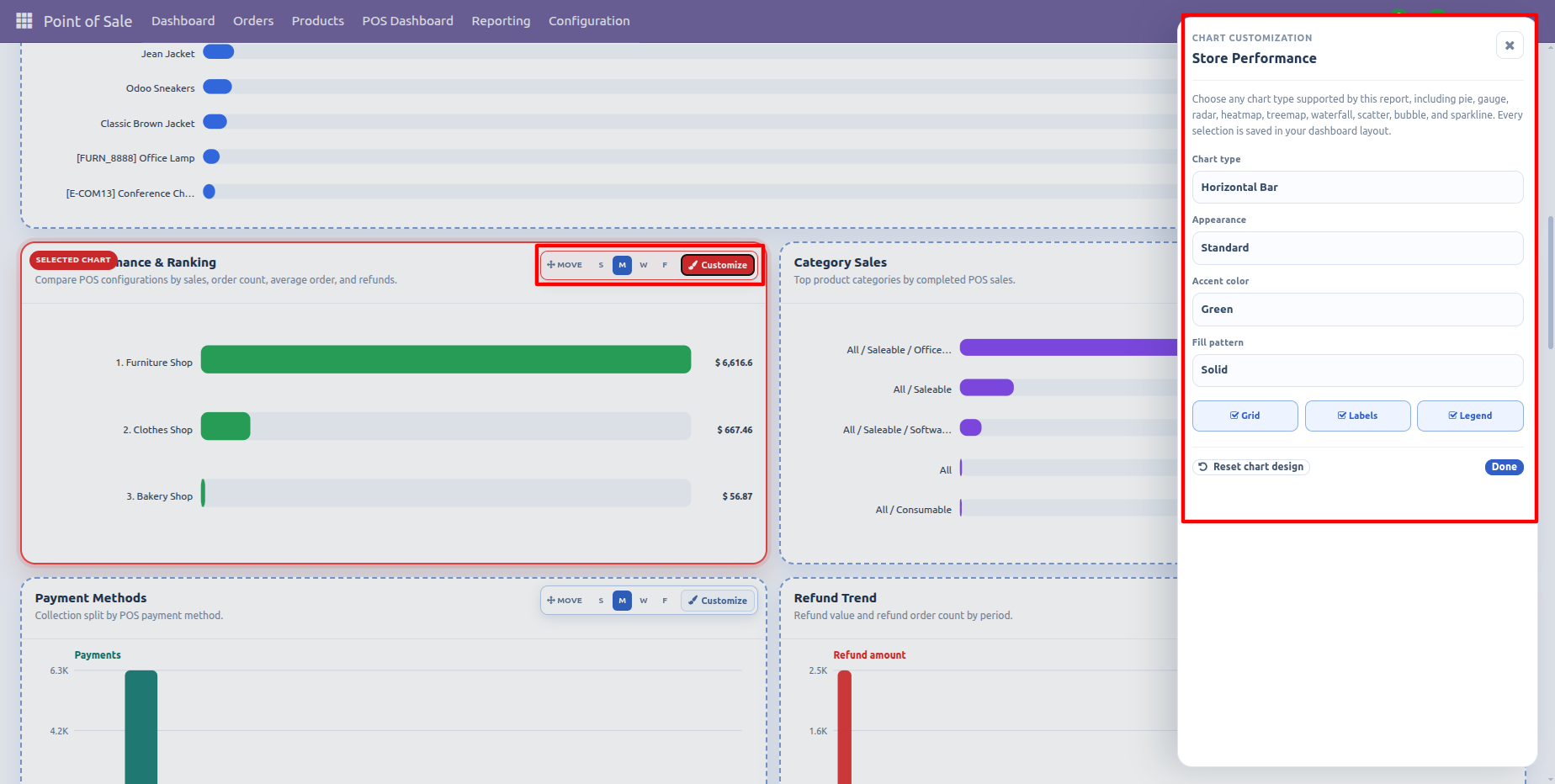Open the Configuration menu
1555x784 pixels.
pyautogui.click(x=589, y=21)
